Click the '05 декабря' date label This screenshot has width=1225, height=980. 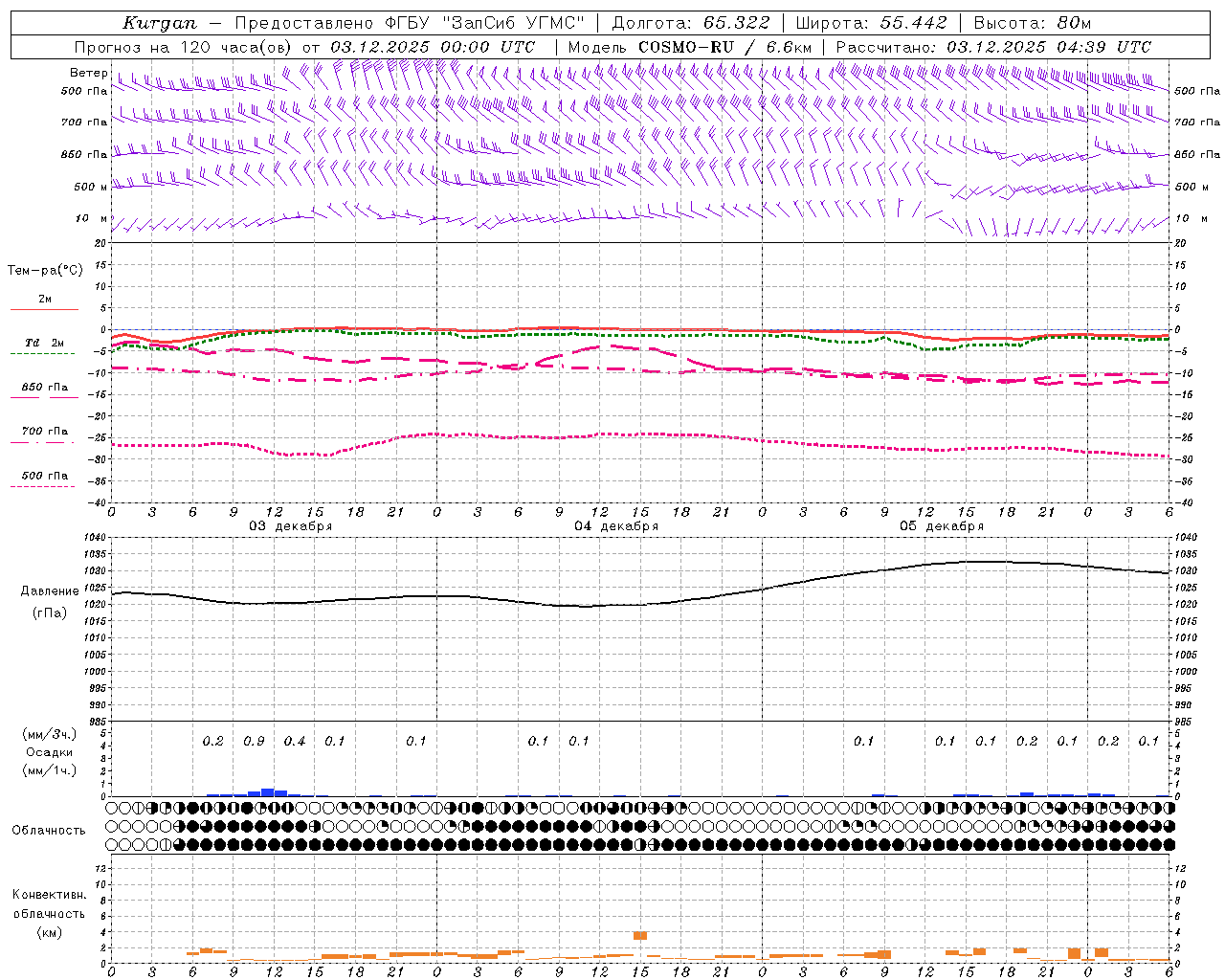coord(942,526)
